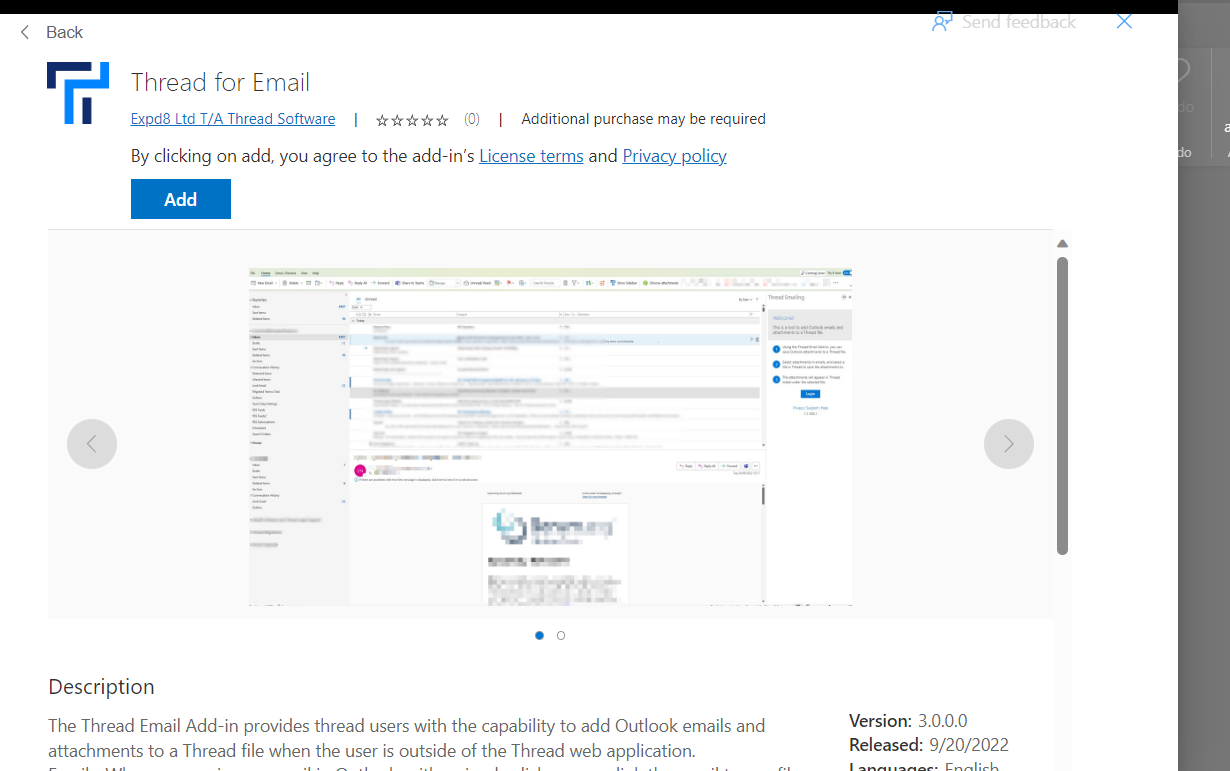This screenshot has height=771, width=1230.
Task: Click the scrollbar up arrow
Action: [1063, 244]
